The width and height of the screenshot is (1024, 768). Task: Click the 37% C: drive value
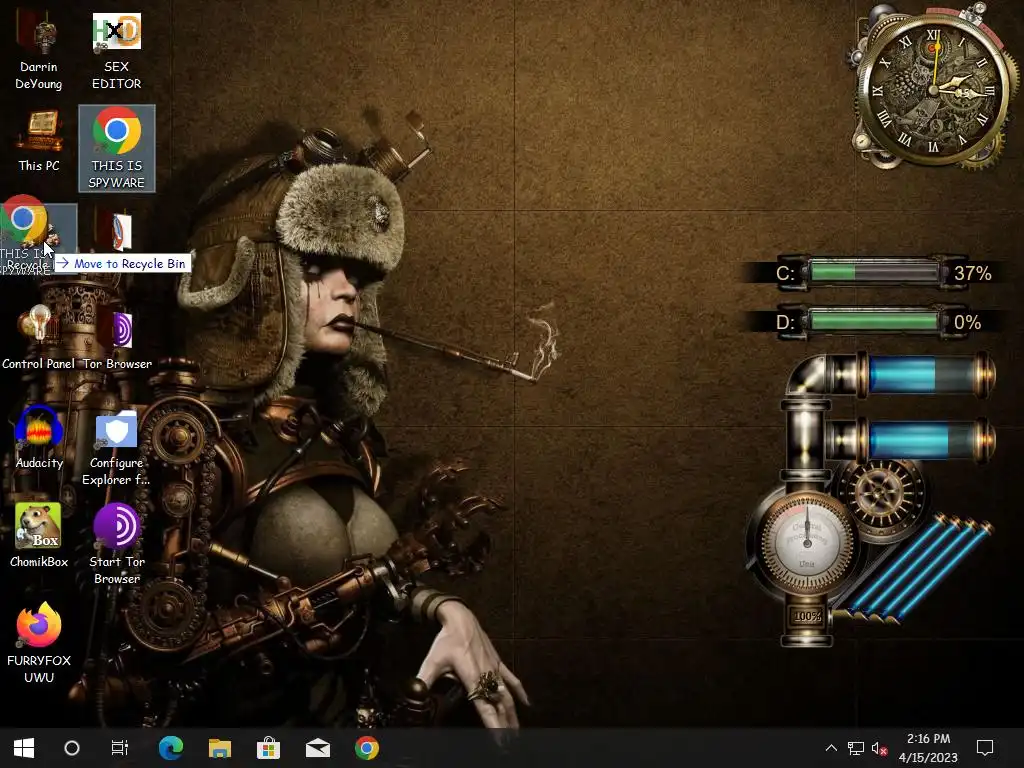click(972, 273)
